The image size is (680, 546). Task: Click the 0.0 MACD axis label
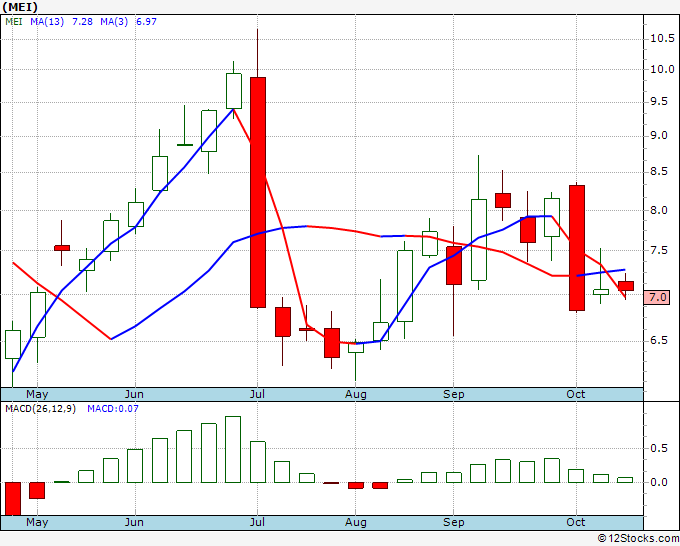tap(659, 482)
